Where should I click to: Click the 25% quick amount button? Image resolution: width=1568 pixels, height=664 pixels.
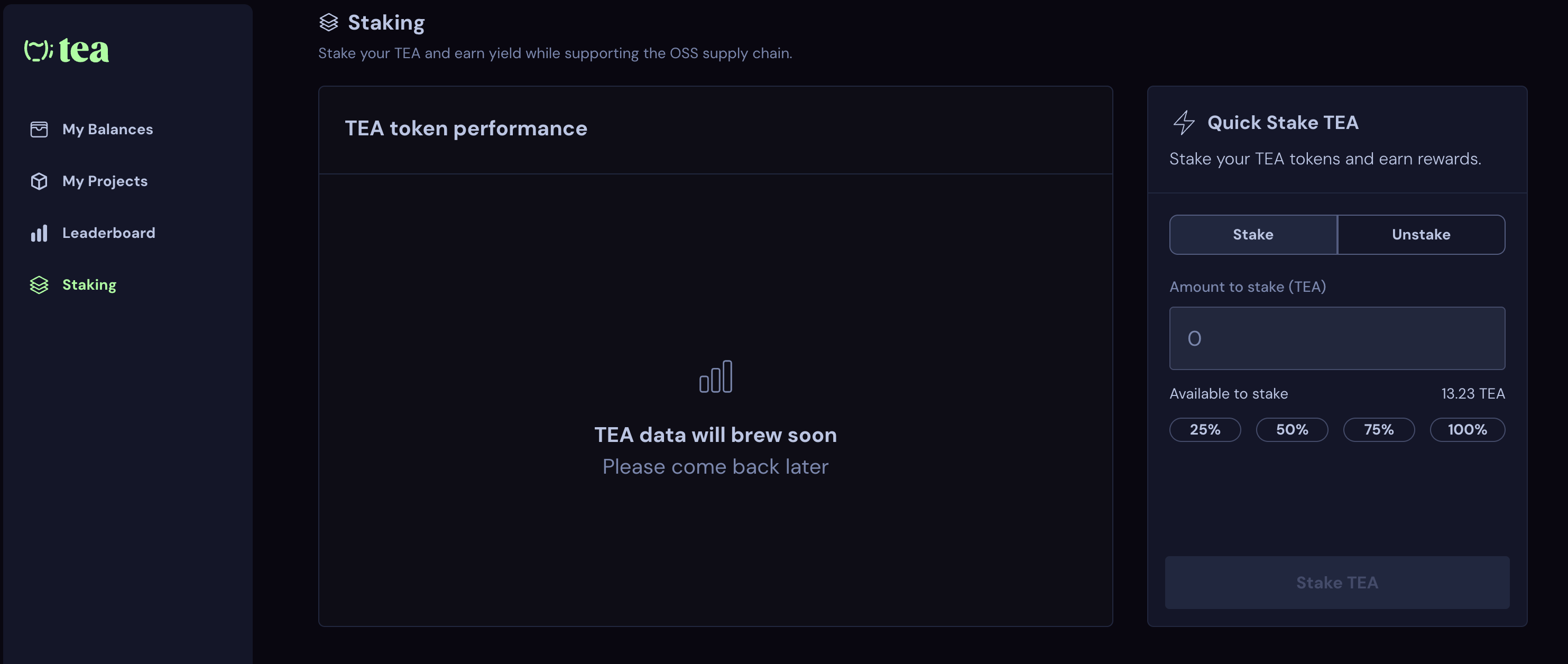1205,430
